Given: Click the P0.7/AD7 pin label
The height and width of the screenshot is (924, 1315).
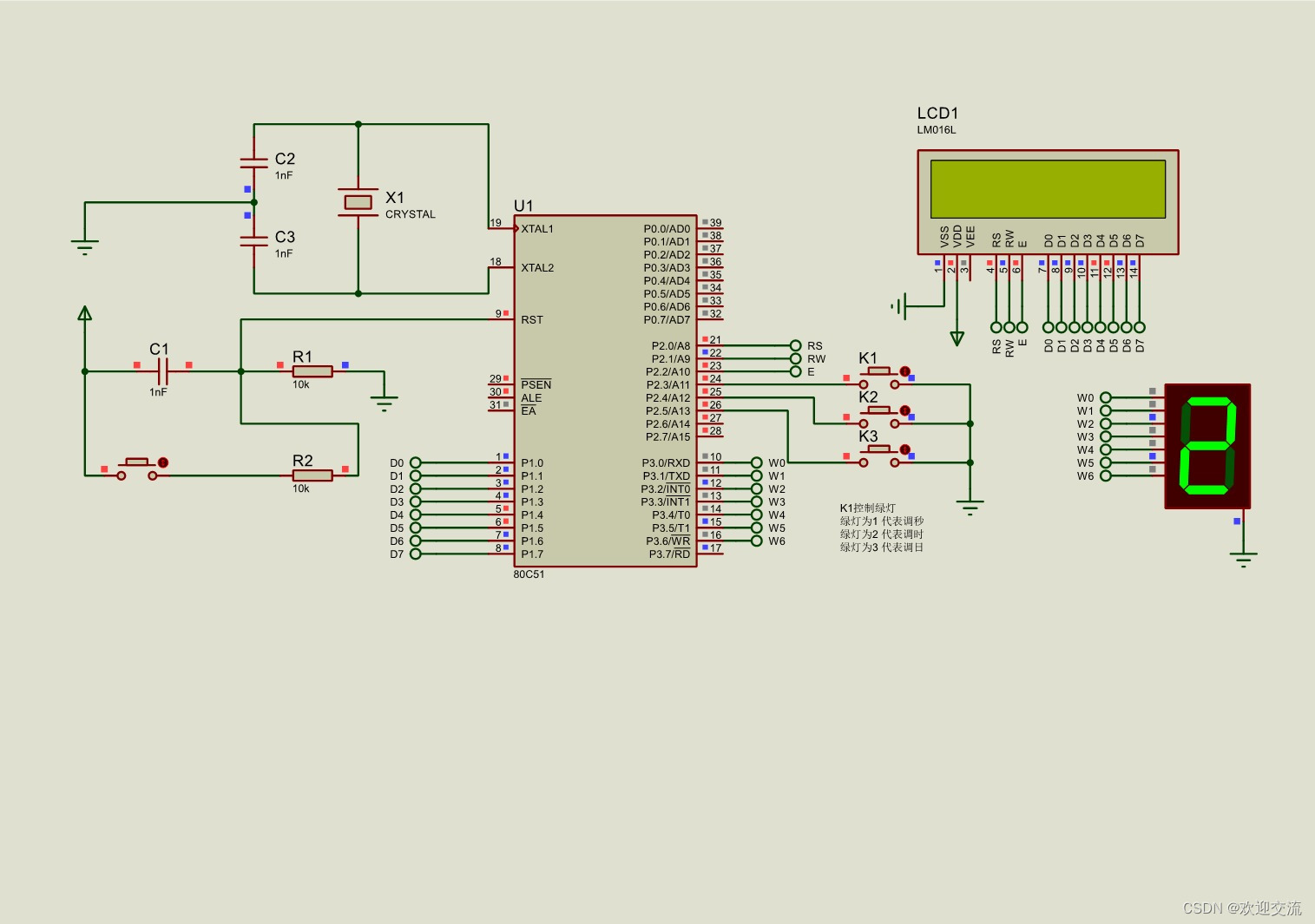Looking at the screenshot, I should click(x=667, y=320).
